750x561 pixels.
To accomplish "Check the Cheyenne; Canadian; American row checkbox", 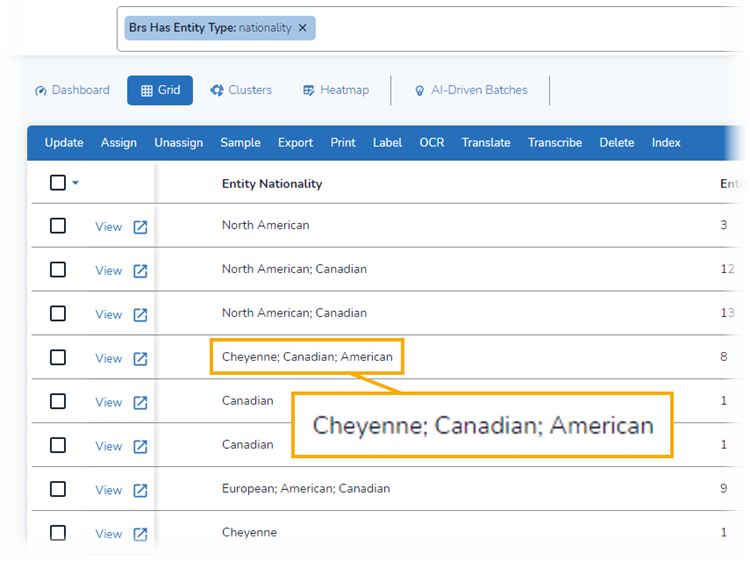I will coord(58,357).
